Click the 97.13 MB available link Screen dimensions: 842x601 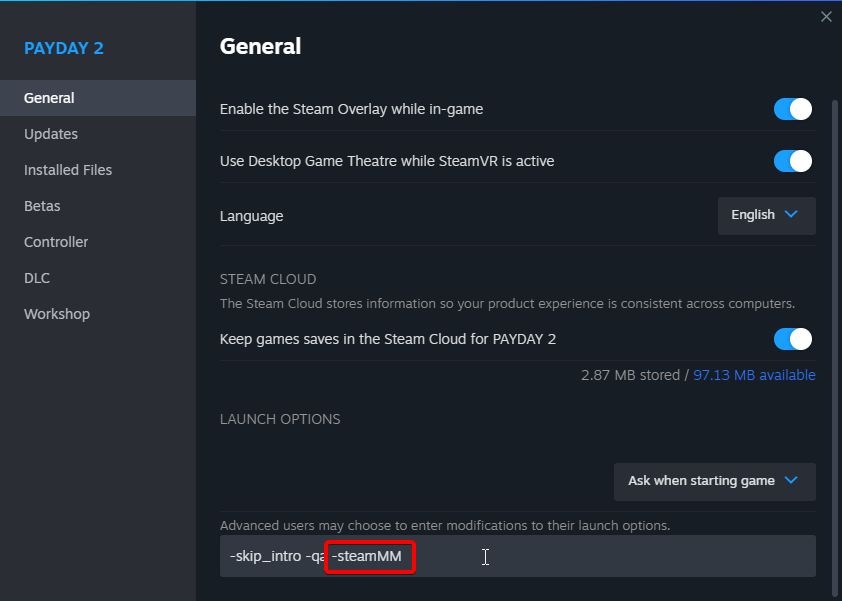click(754, 375)
